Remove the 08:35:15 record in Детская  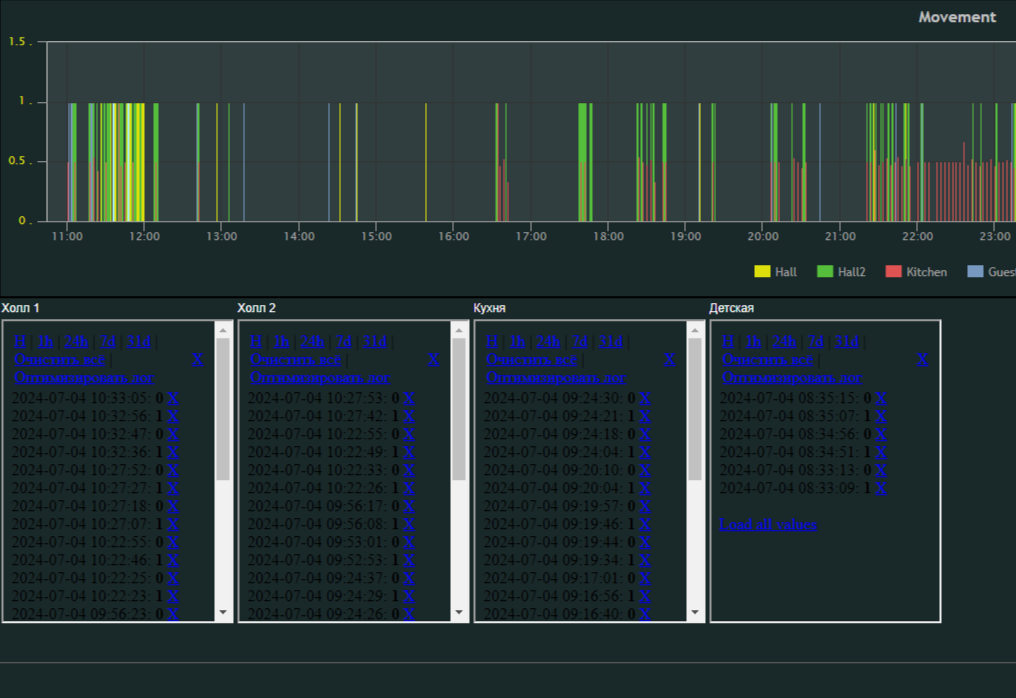(881, 398)
